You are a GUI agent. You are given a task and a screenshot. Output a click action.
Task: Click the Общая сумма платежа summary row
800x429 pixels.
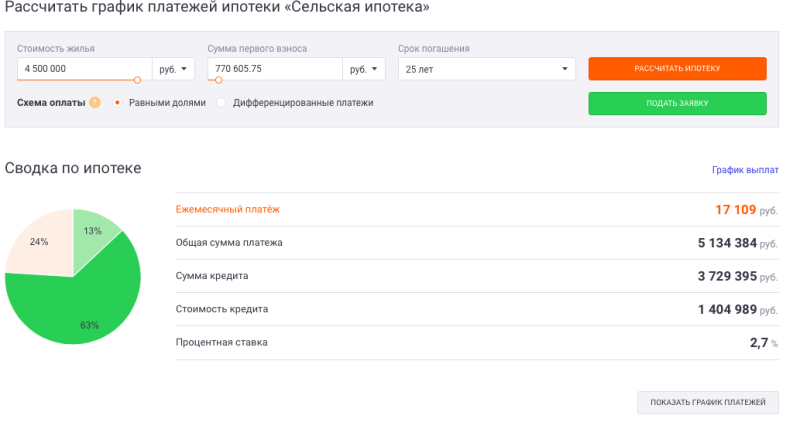pos(476,242)
